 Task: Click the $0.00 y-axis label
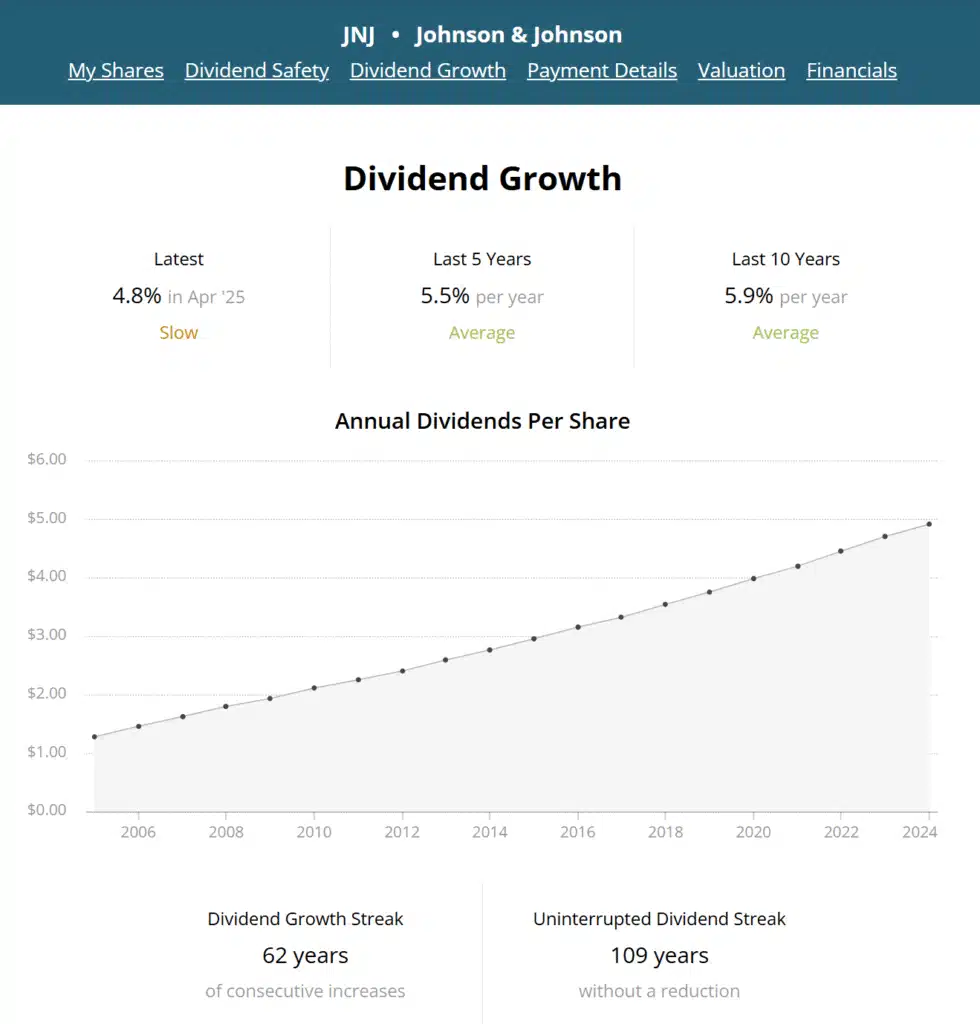(46, 810)
